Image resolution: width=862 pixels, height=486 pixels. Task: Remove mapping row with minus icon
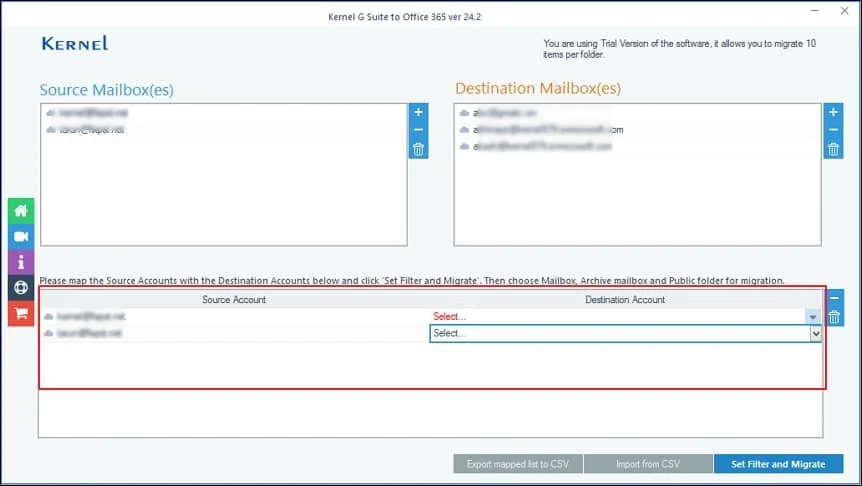pyautogui.click(x=835, y=298)
